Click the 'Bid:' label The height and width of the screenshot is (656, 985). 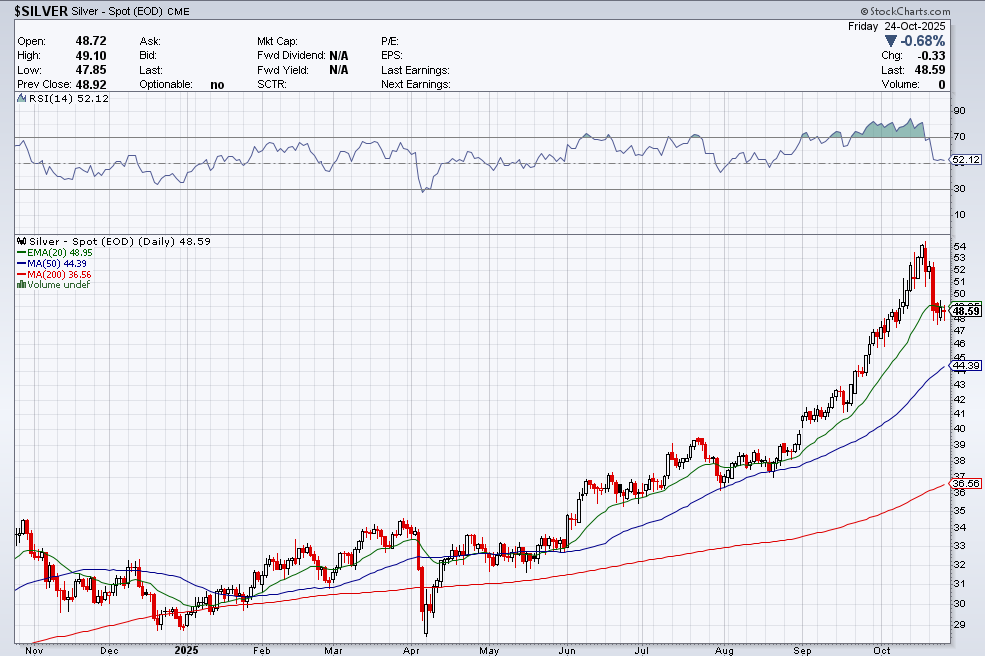[x=148, y=56]
